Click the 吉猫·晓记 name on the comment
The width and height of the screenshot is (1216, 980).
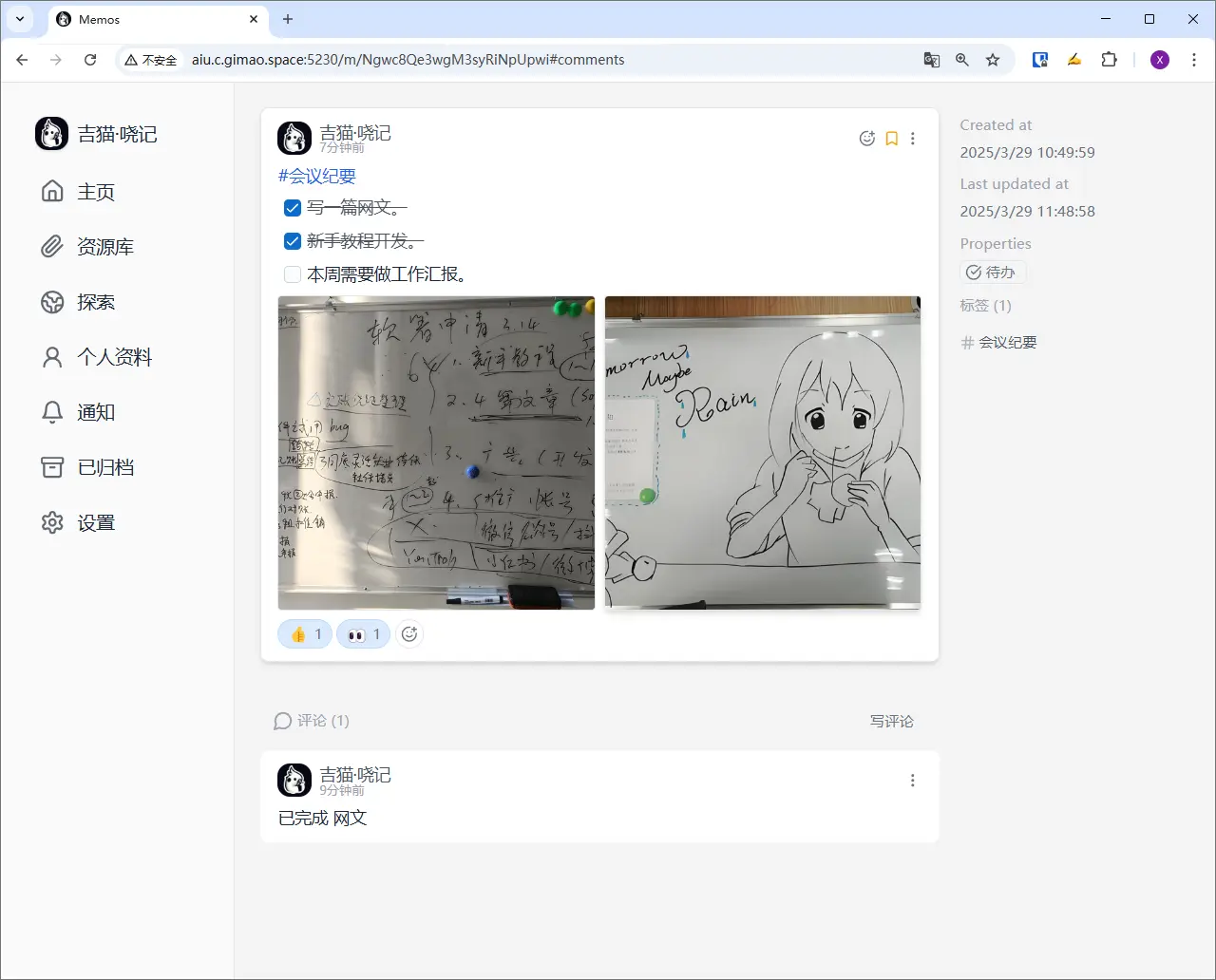(355, 775)
